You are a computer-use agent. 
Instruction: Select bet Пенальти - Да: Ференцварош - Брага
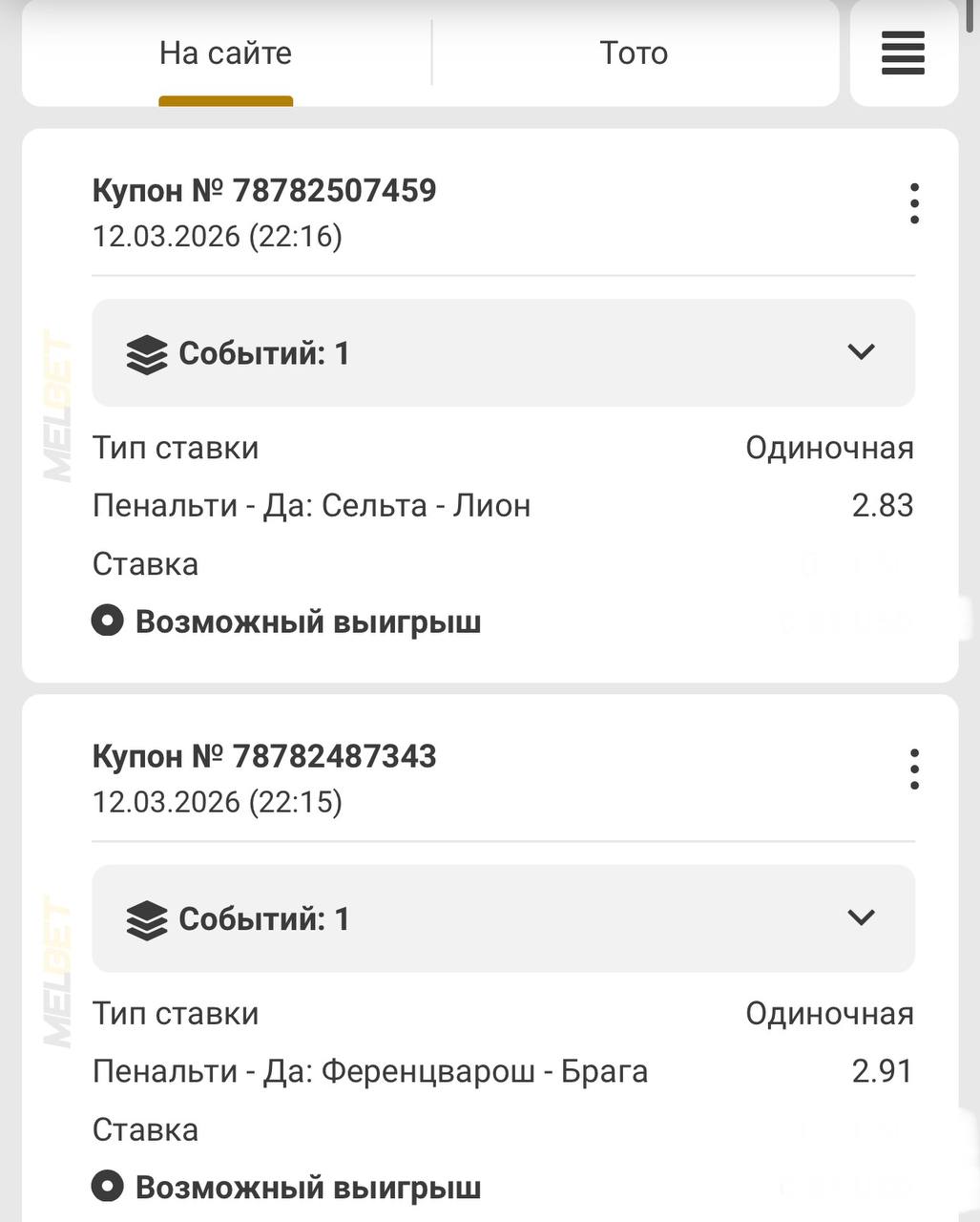pyautogui.click(x=370, y=1071)
